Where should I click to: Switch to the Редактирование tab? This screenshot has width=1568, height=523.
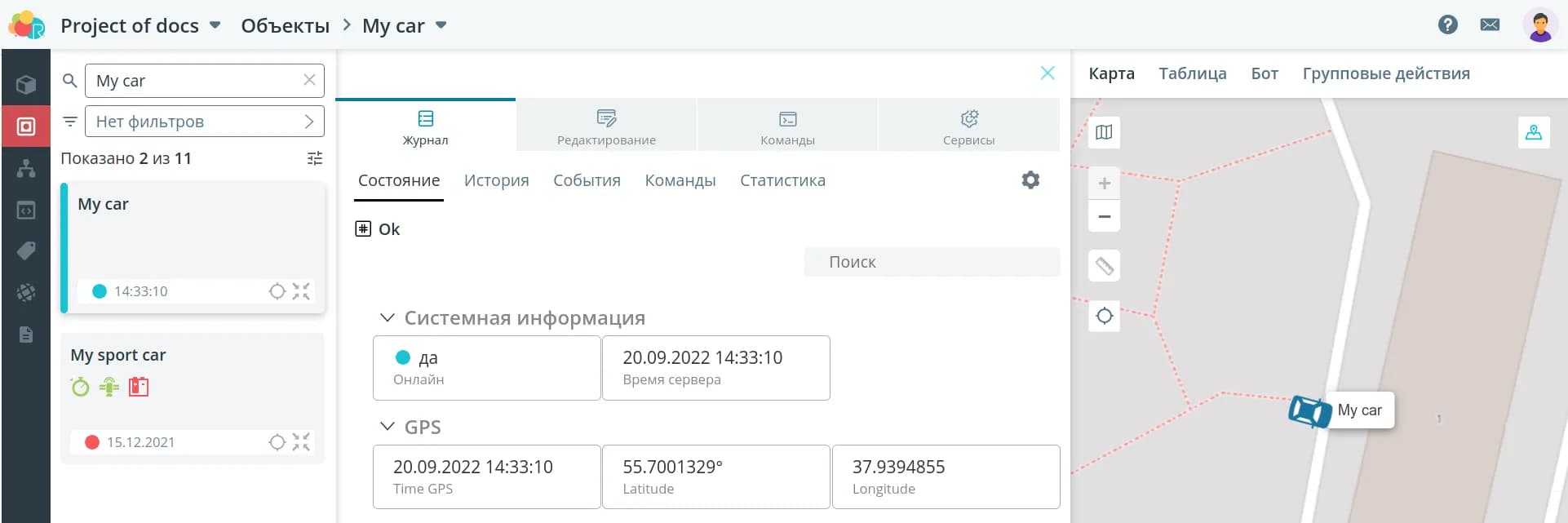[x=606, y=126]
